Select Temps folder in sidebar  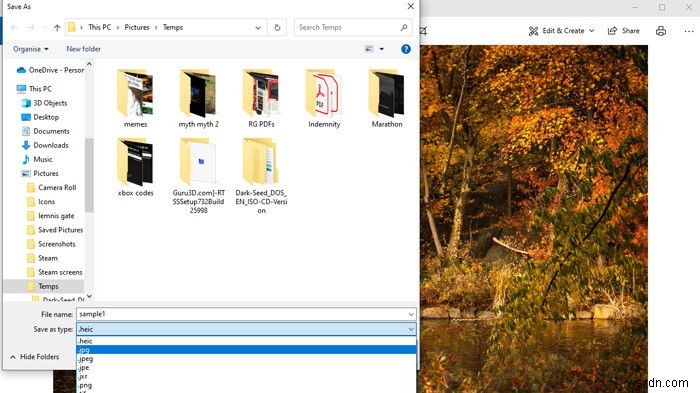point(44,286)
